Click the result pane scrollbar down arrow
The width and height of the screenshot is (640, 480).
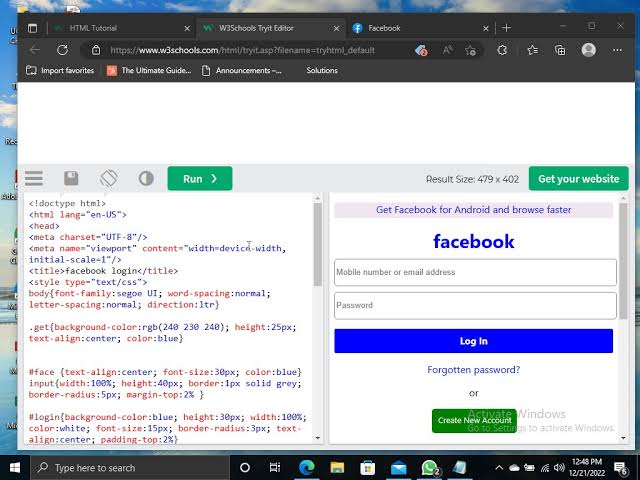click(x=623, y=438)
